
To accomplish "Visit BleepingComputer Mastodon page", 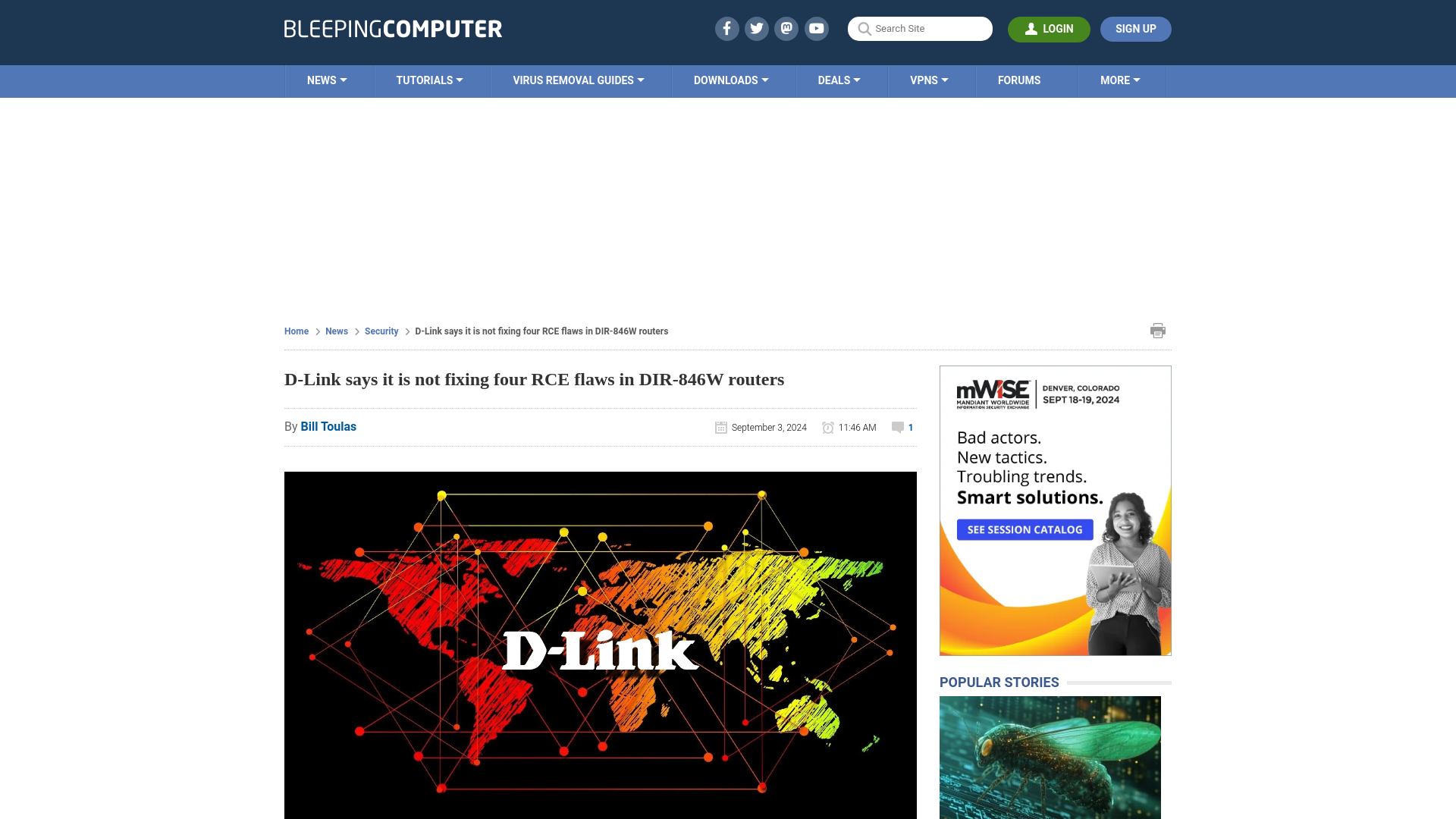I will [x=787, y=28].
